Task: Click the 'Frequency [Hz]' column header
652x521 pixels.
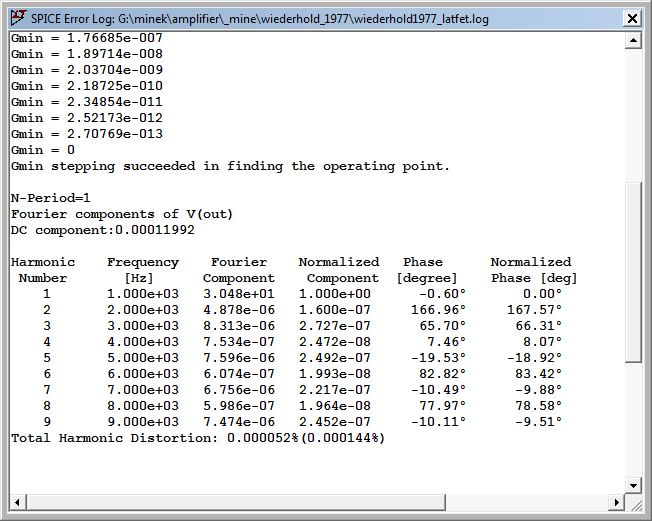Action: point(143,270)
